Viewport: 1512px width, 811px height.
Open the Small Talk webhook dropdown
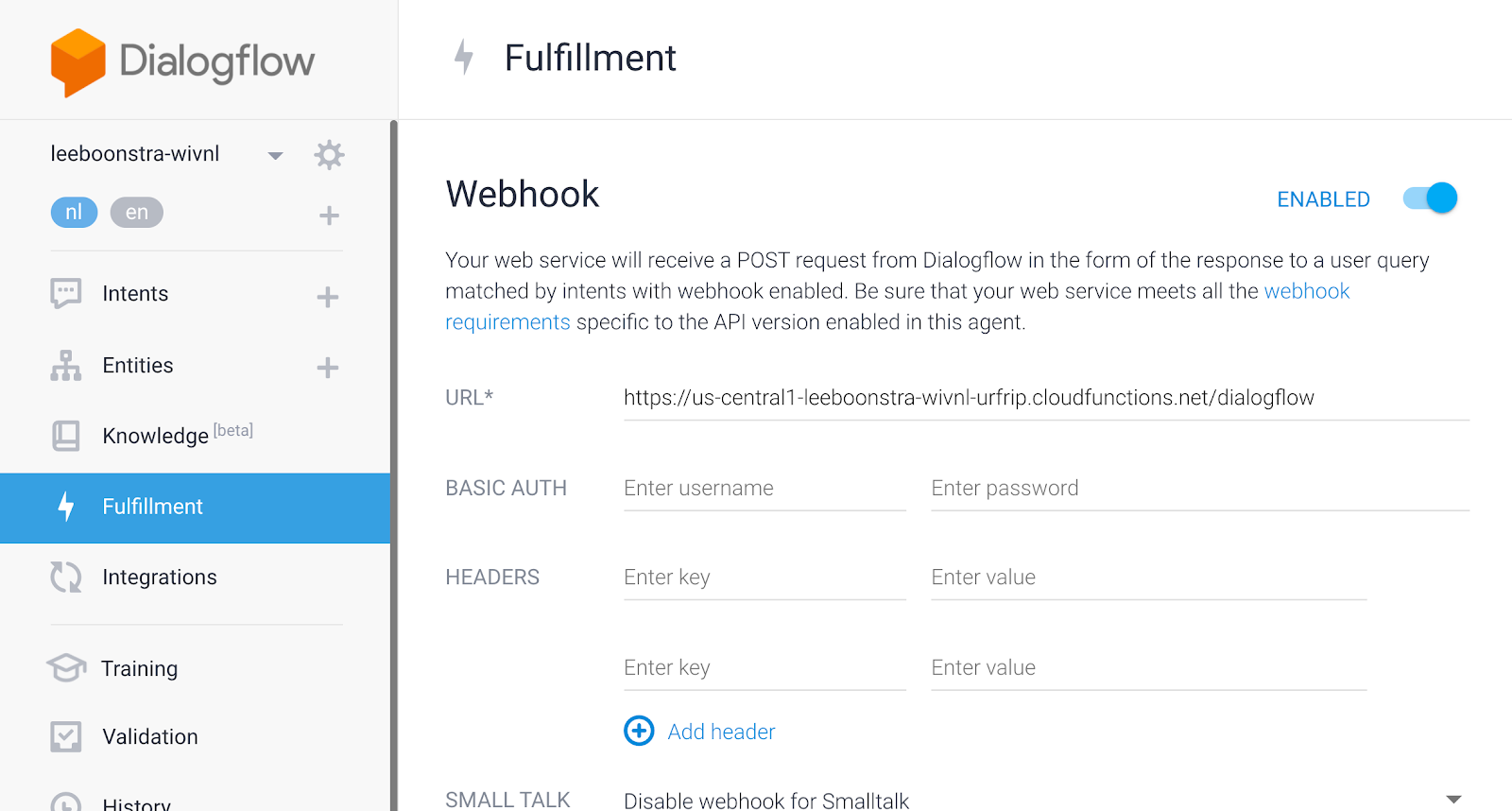coord(1453,800)
